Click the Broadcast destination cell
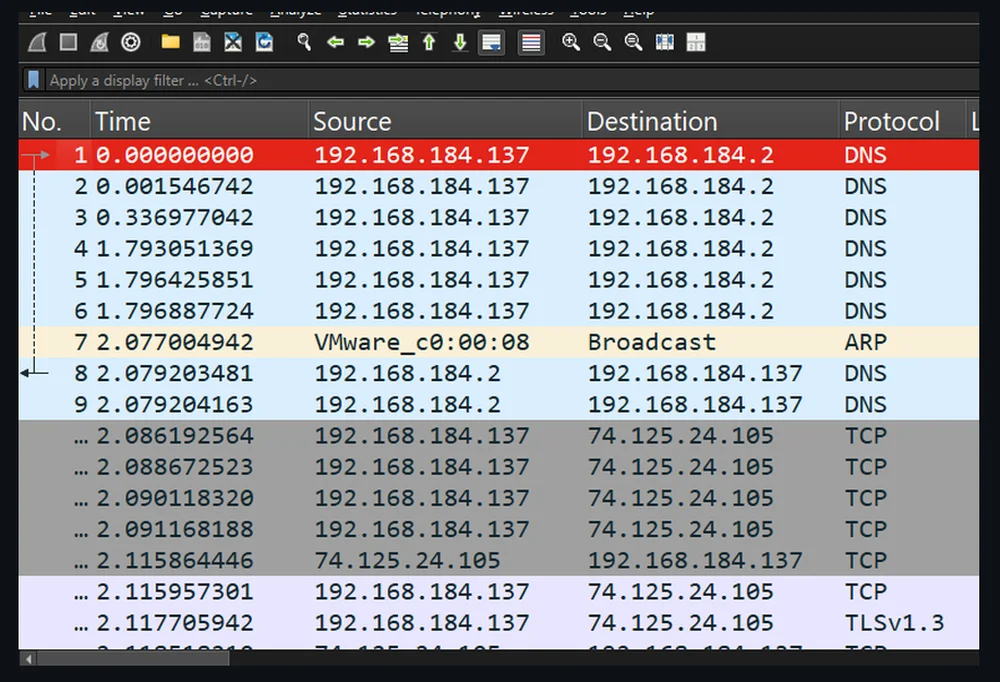This screenshot has width=1000, height=682. [652, 343]
